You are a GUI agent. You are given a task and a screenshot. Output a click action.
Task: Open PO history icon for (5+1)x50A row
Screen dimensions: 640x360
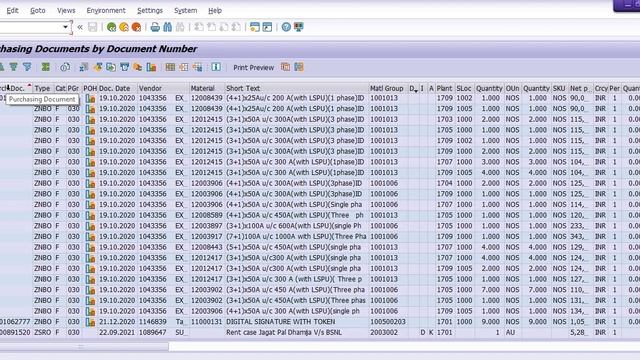pyautogui.click(x=90, y=247)
